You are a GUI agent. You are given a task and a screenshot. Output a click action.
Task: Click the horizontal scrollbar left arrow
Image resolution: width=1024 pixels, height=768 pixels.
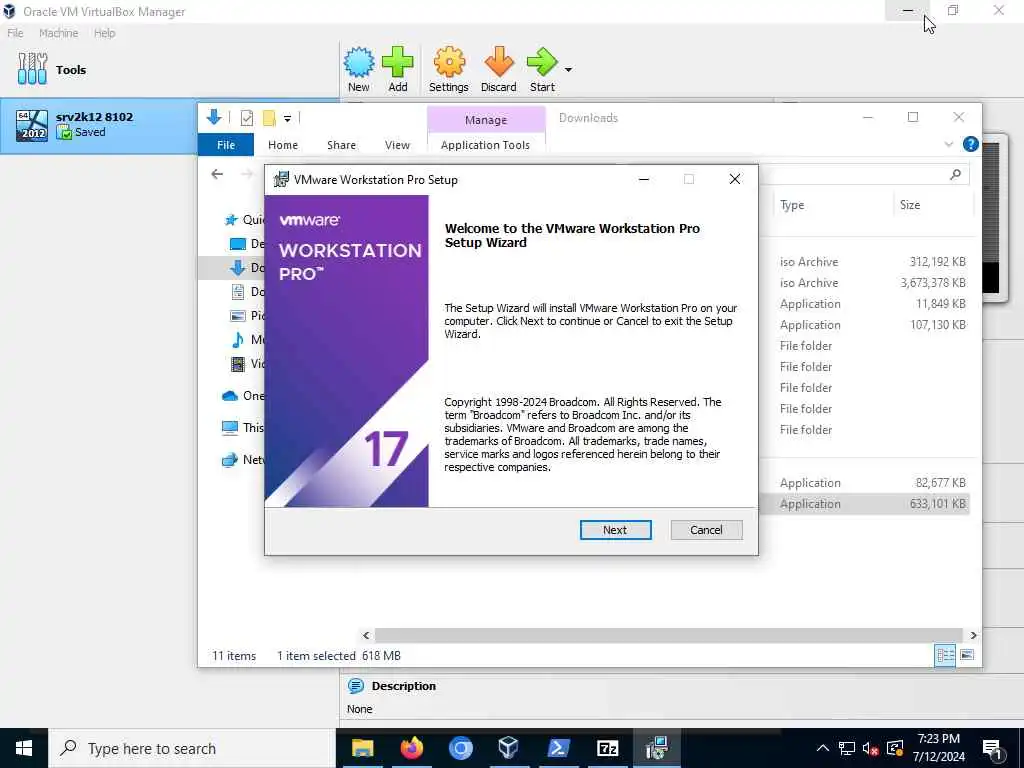366,635
